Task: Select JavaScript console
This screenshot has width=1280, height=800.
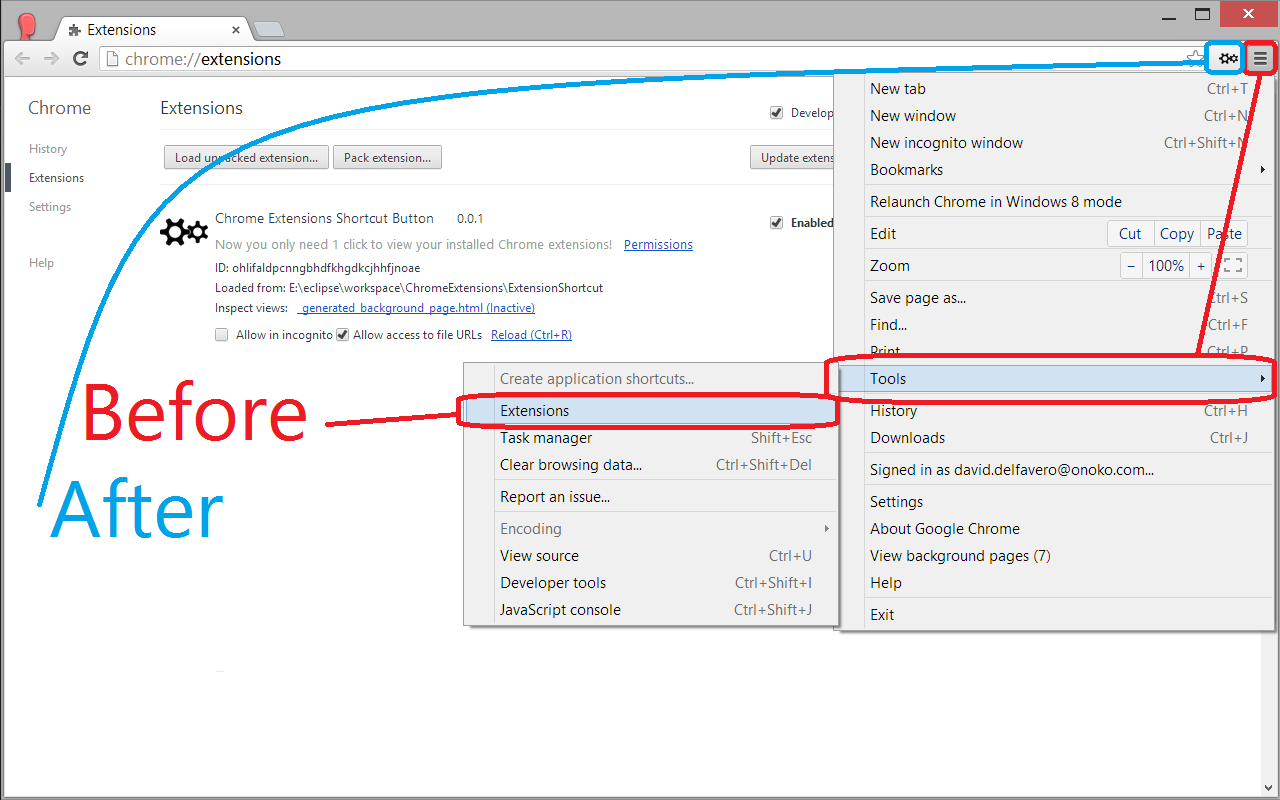Action: [x=650, y=610]
